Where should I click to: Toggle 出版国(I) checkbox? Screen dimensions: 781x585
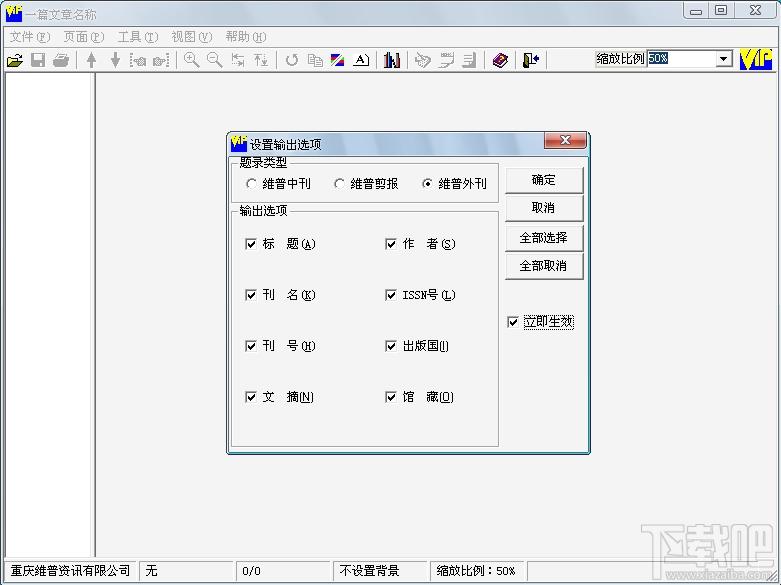(390, 346)
